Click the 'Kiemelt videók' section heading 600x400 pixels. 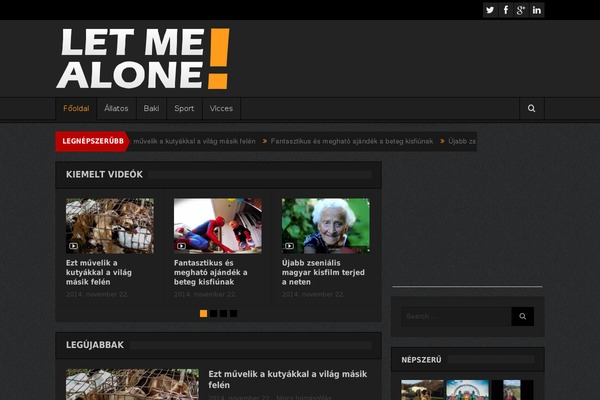(104, 175)
